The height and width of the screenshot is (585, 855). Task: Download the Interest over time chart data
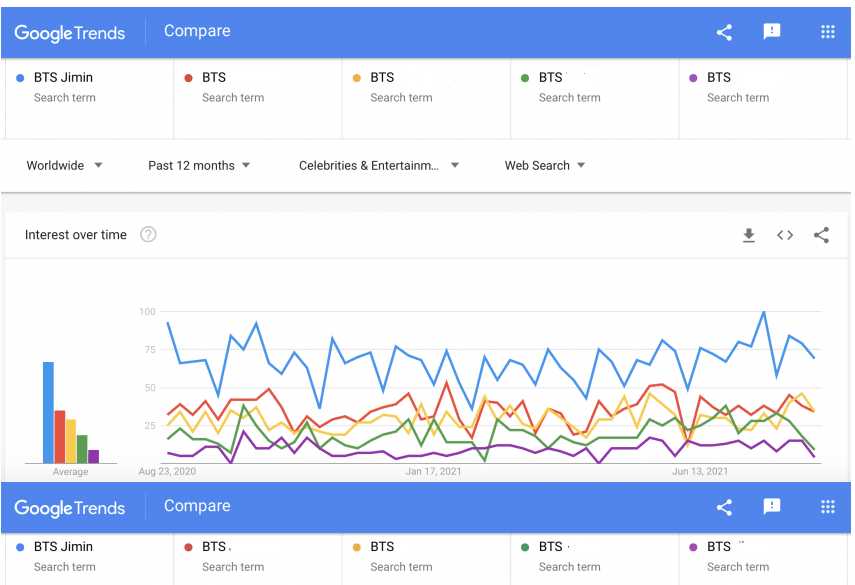749,235
